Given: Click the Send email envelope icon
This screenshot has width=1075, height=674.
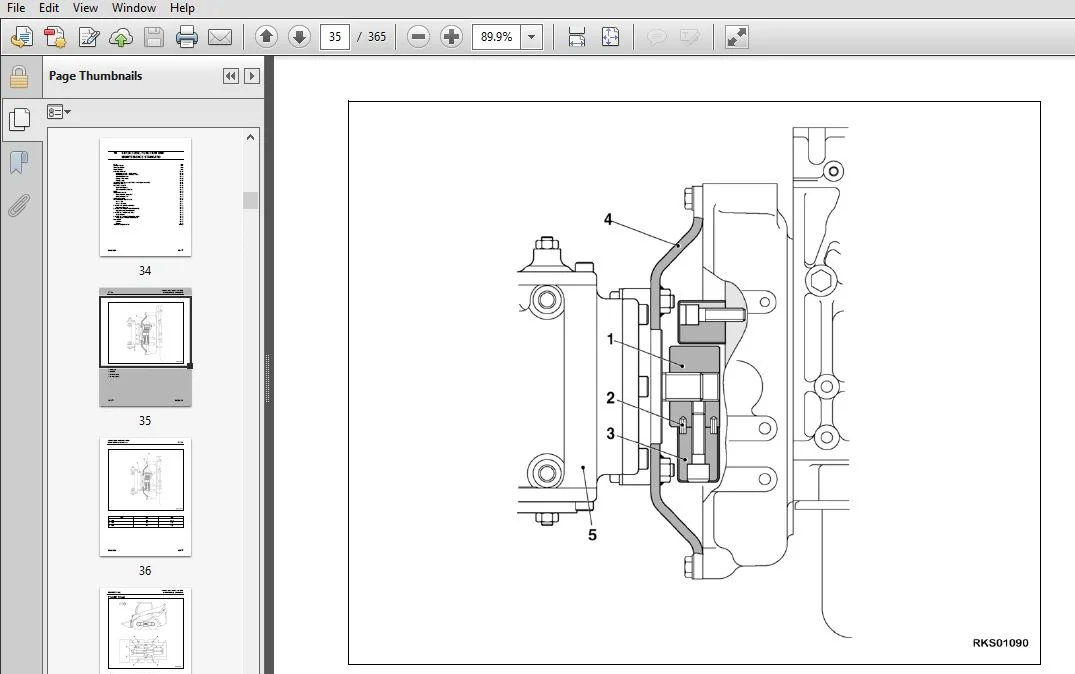Looking at the screenshot, I should coord(219,37).
